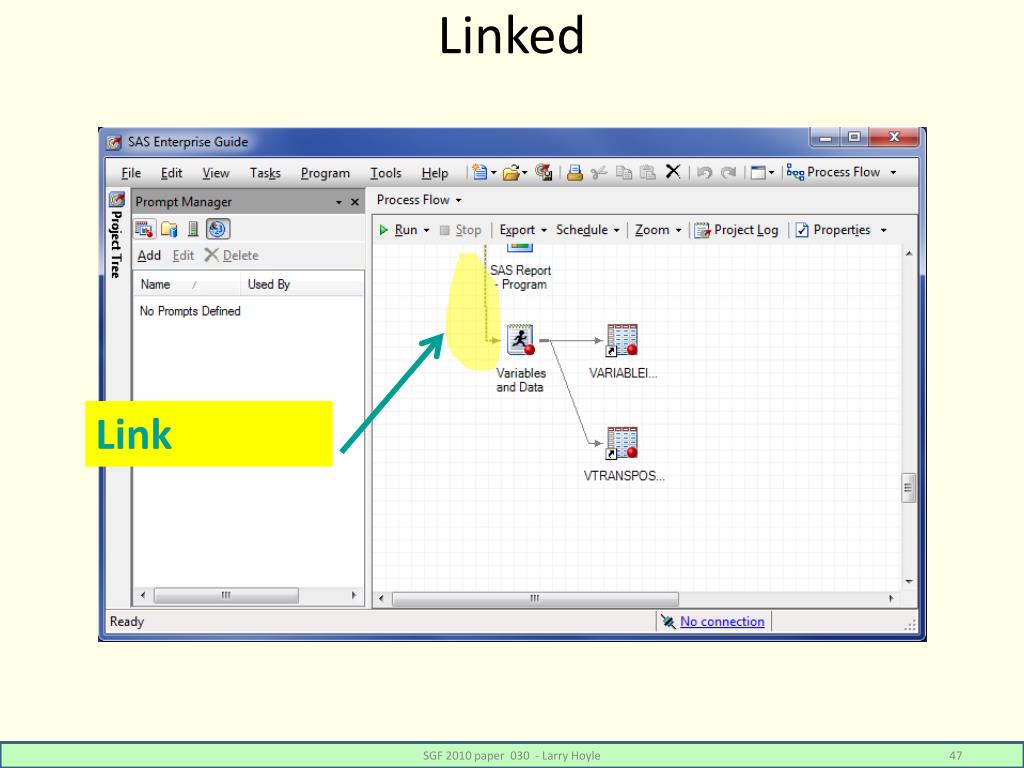Screen dimensions: 1024x768
Task: Click the Copy icon in toolbar
Action: coord(624,172)
